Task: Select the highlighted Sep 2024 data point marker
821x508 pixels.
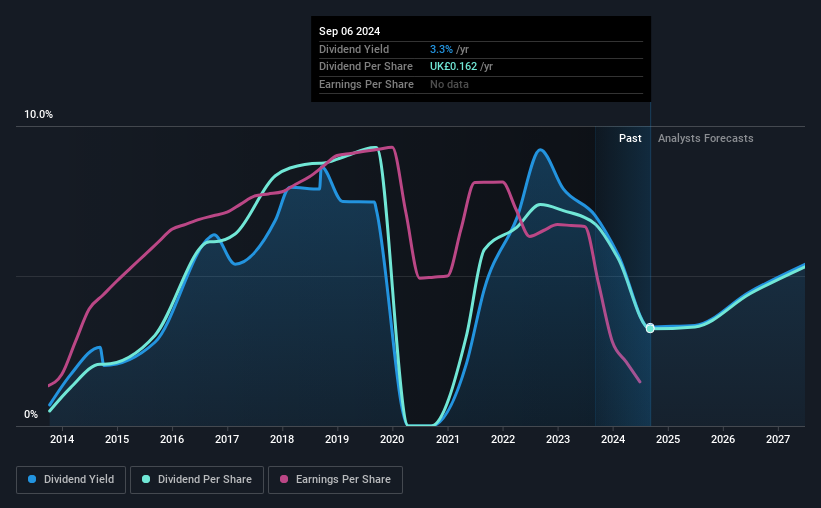Action: [650, 328]
